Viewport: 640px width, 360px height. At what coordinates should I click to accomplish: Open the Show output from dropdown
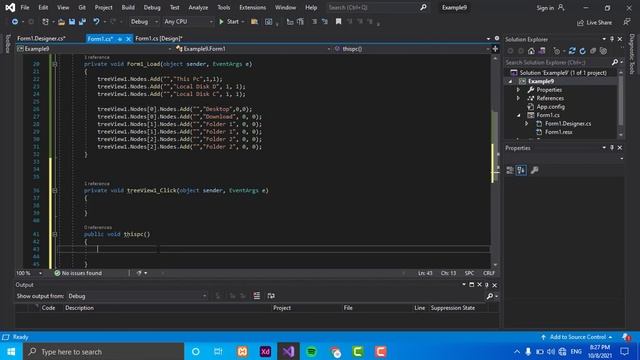point(138,296)
